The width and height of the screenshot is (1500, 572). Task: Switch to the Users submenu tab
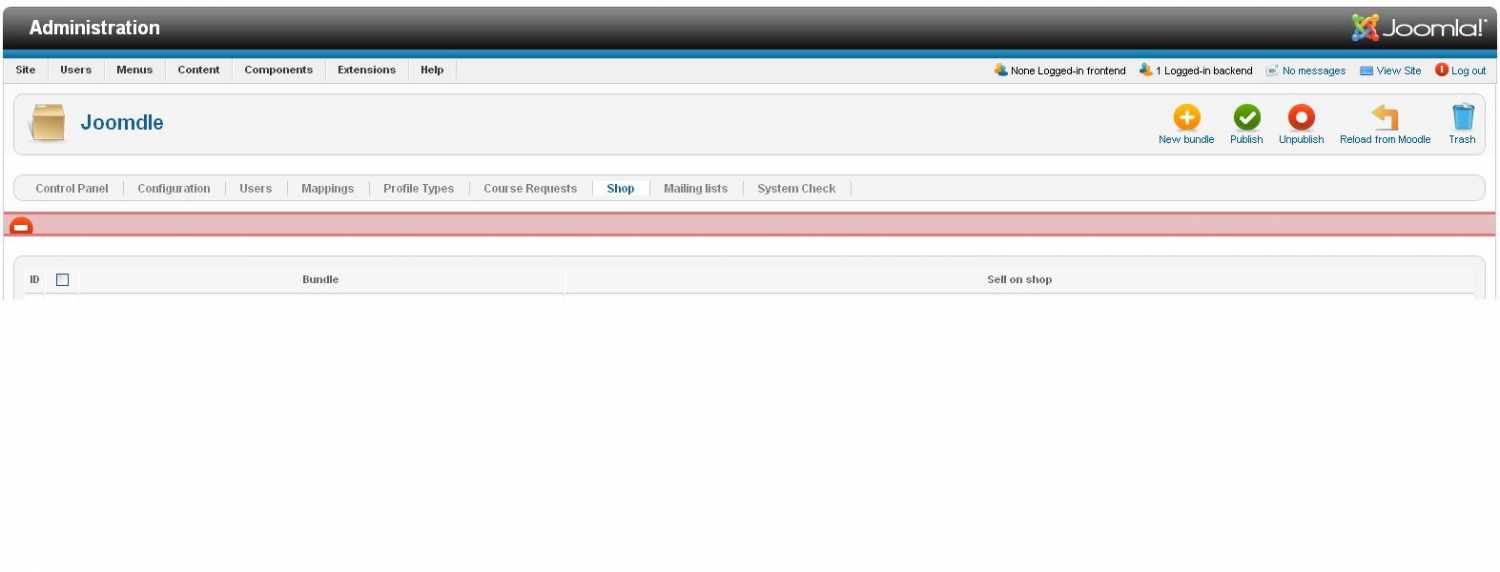pos(256,188)
